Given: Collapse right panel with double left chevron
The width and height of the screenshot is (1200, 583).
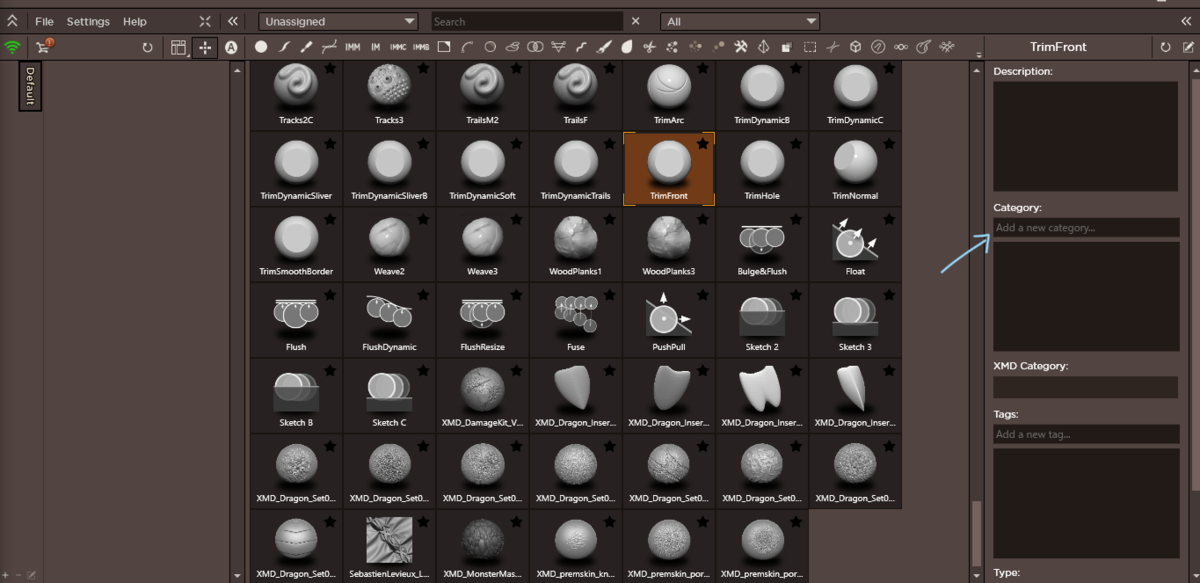Looking at the screenshot, I should [1186, 21].
